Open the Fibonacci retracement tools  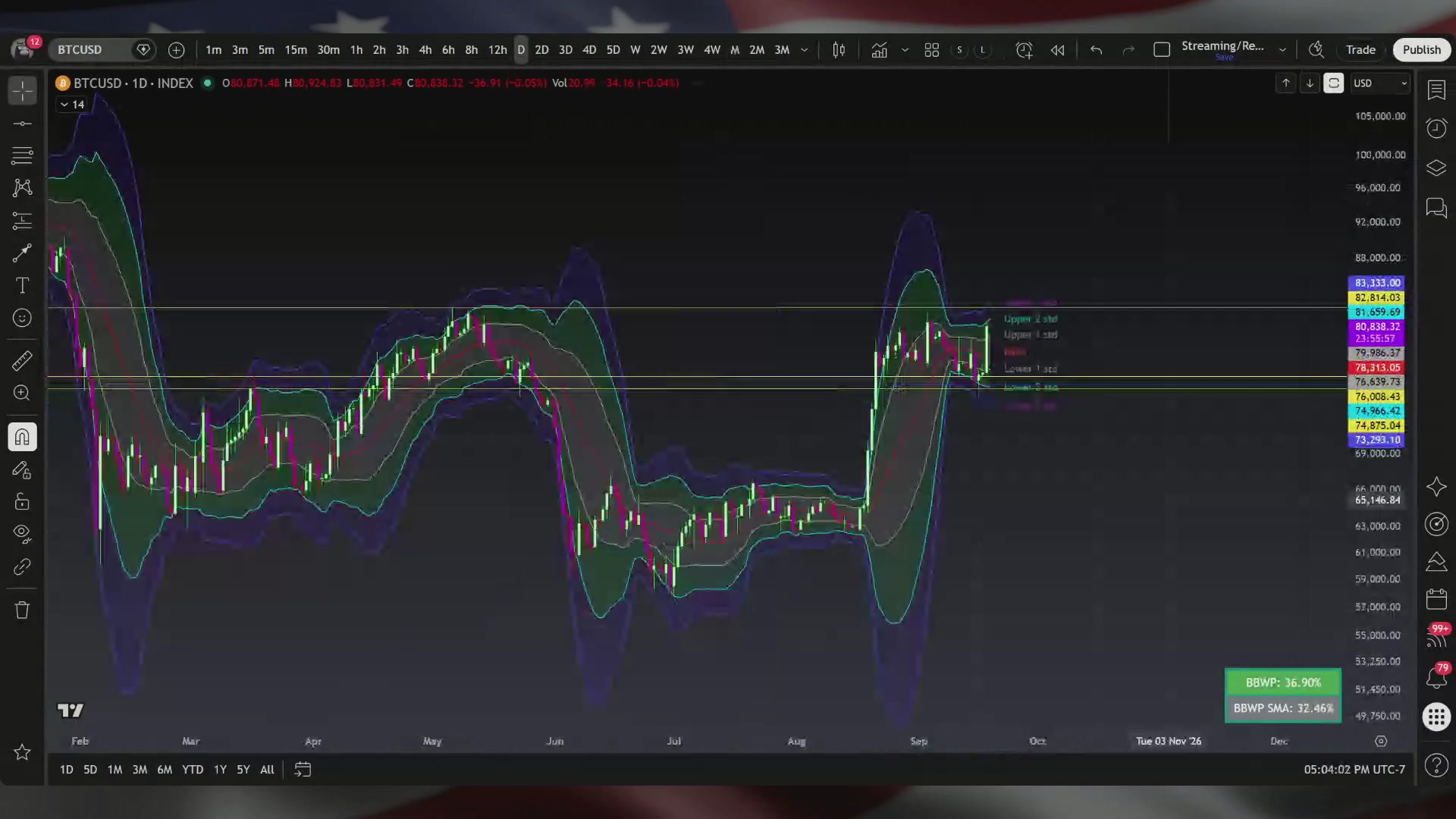pyautogui.click(x=22, y=155)
